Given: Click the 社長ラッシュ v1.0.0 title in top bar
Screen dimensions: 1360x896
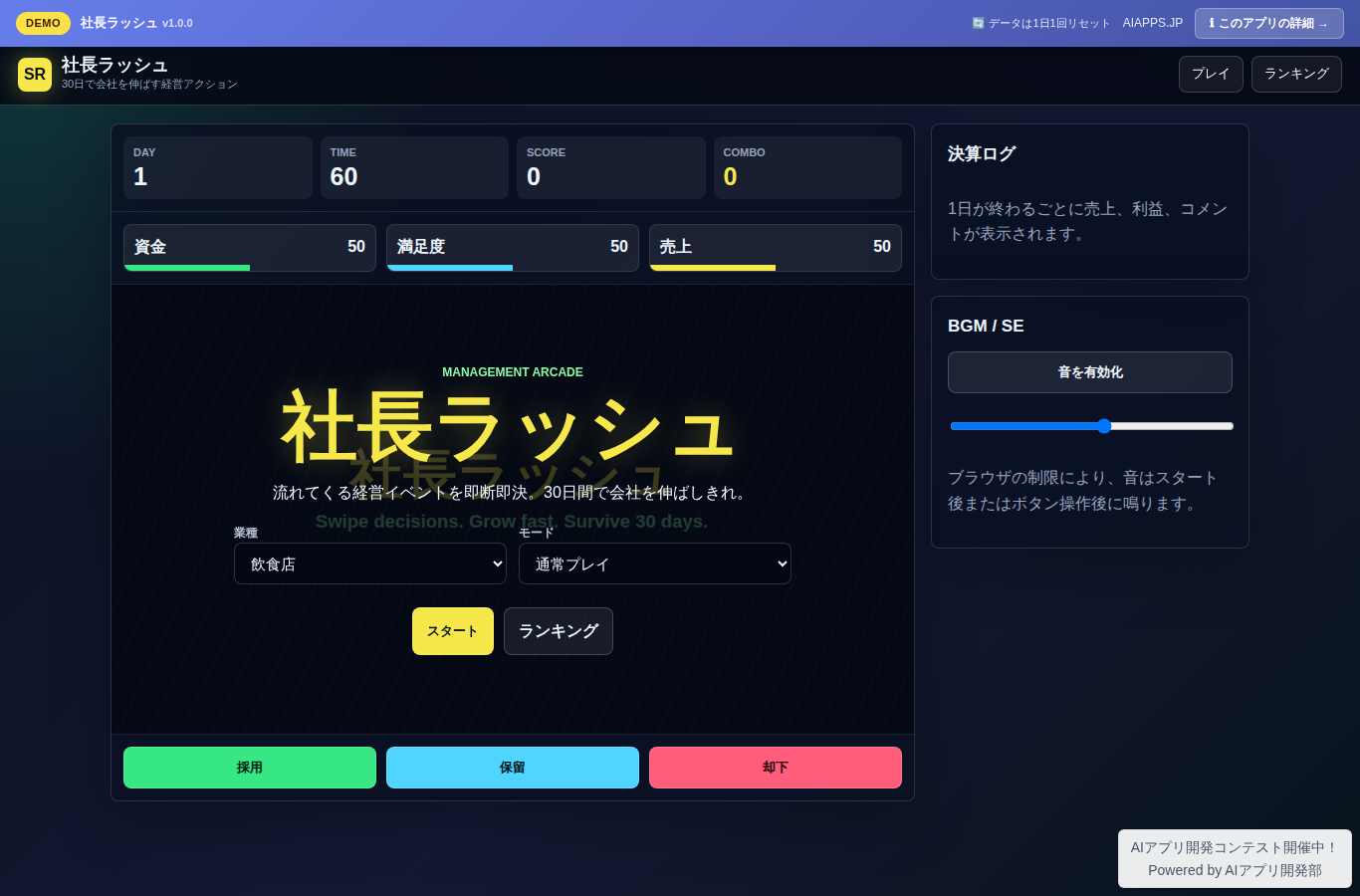Looking at the screenshot, I should [136, 23].
